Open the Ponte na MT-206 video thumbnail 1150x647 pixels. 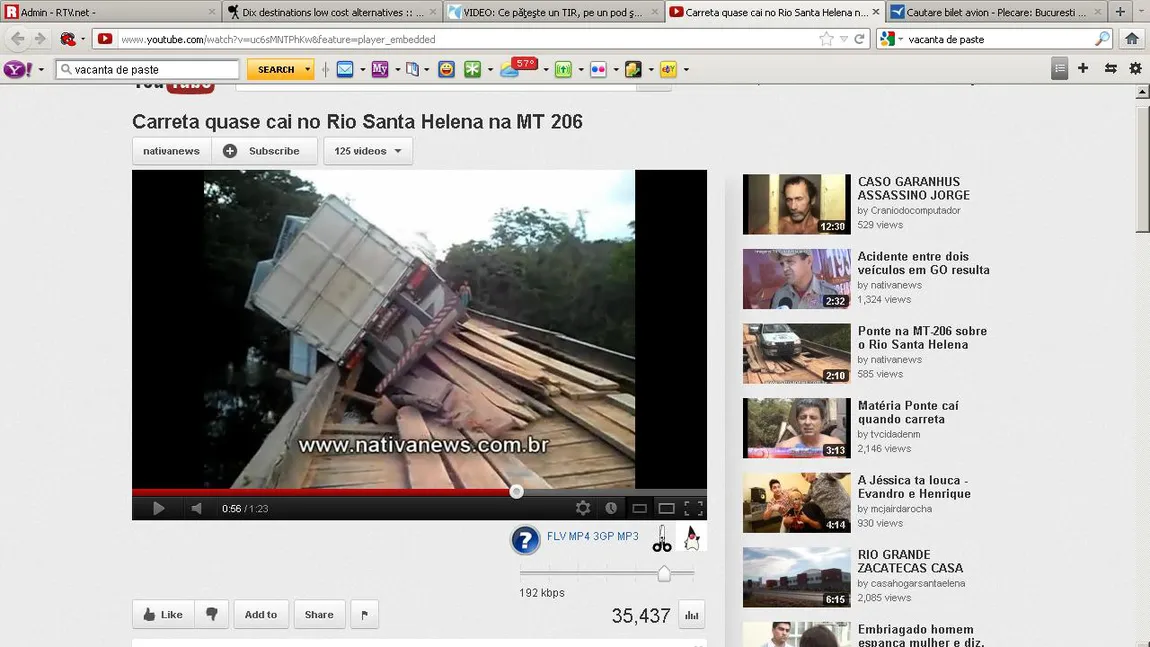pyautogui.click(x=796, y=354)
